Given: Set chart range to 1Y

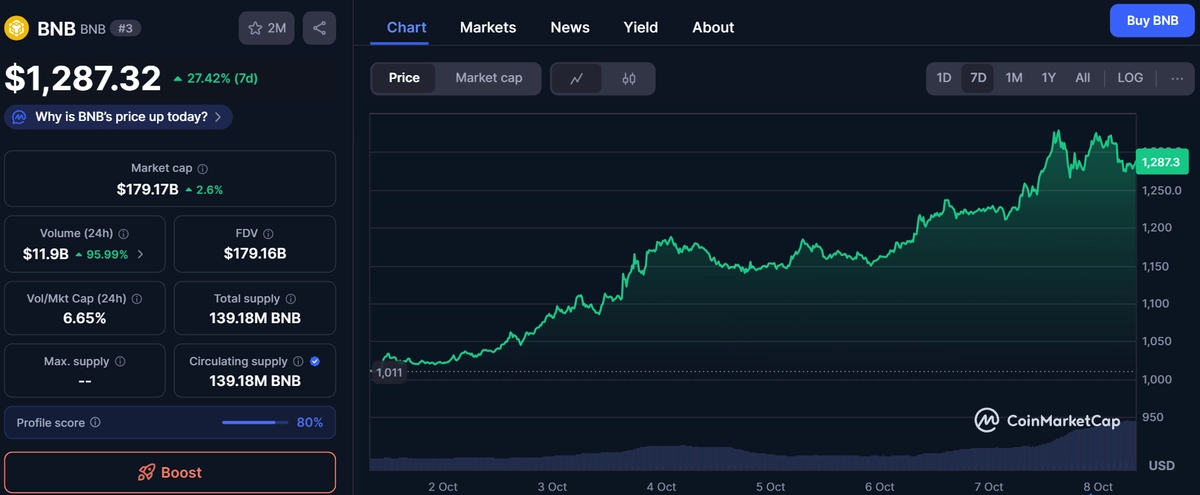Looking at the screenshot, I should click(x=1048, y=77).
